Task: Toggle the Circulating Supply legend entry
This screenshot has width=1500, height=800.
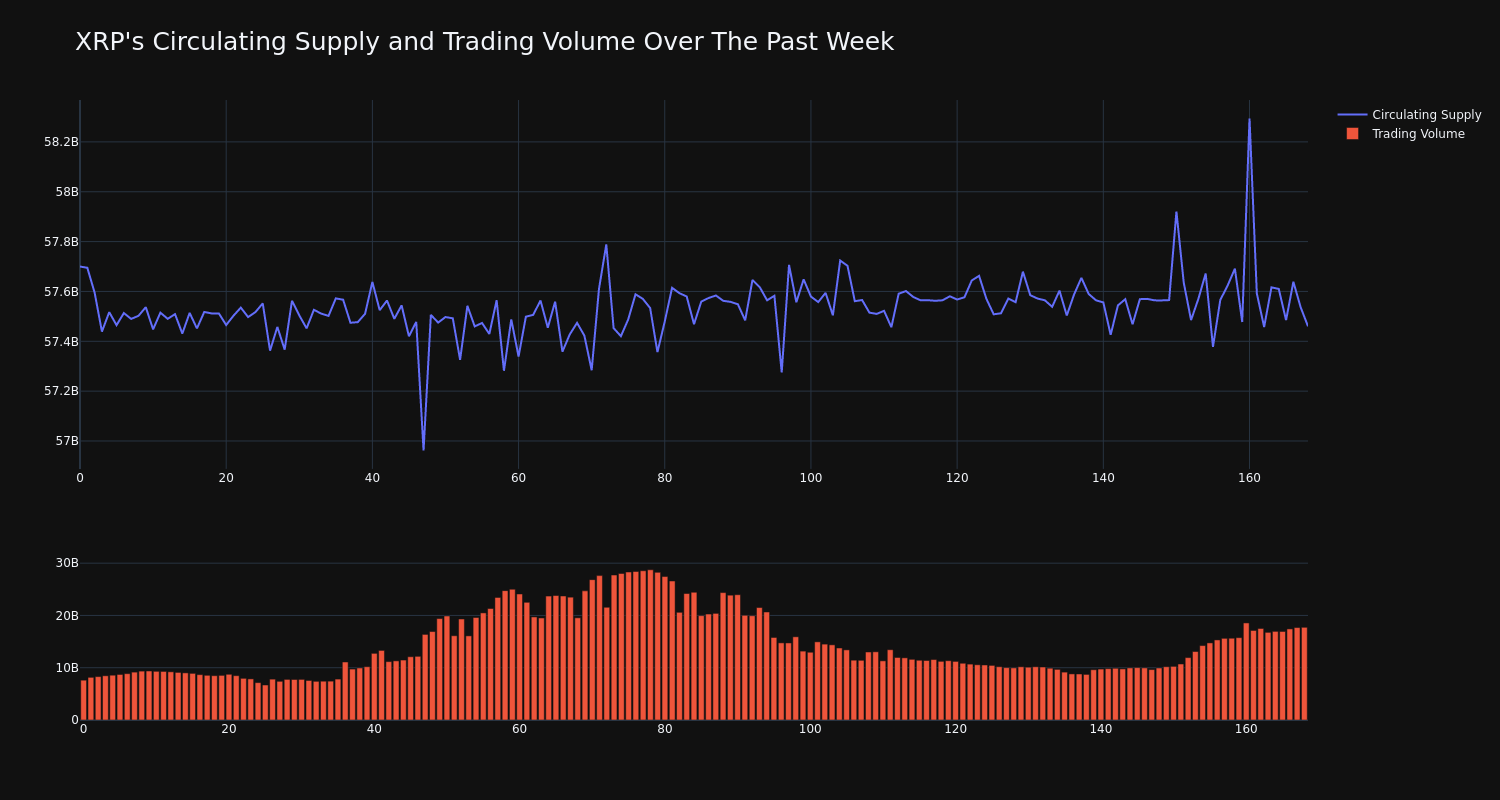Action: pyautogui.click(x=1410, y=115)
